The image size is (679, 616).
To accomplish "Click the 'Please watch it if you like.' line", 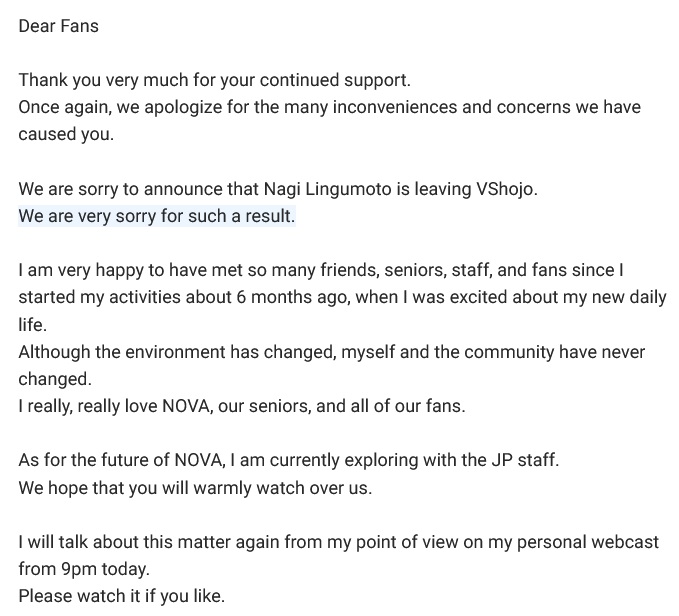I will tap(121, 597).
